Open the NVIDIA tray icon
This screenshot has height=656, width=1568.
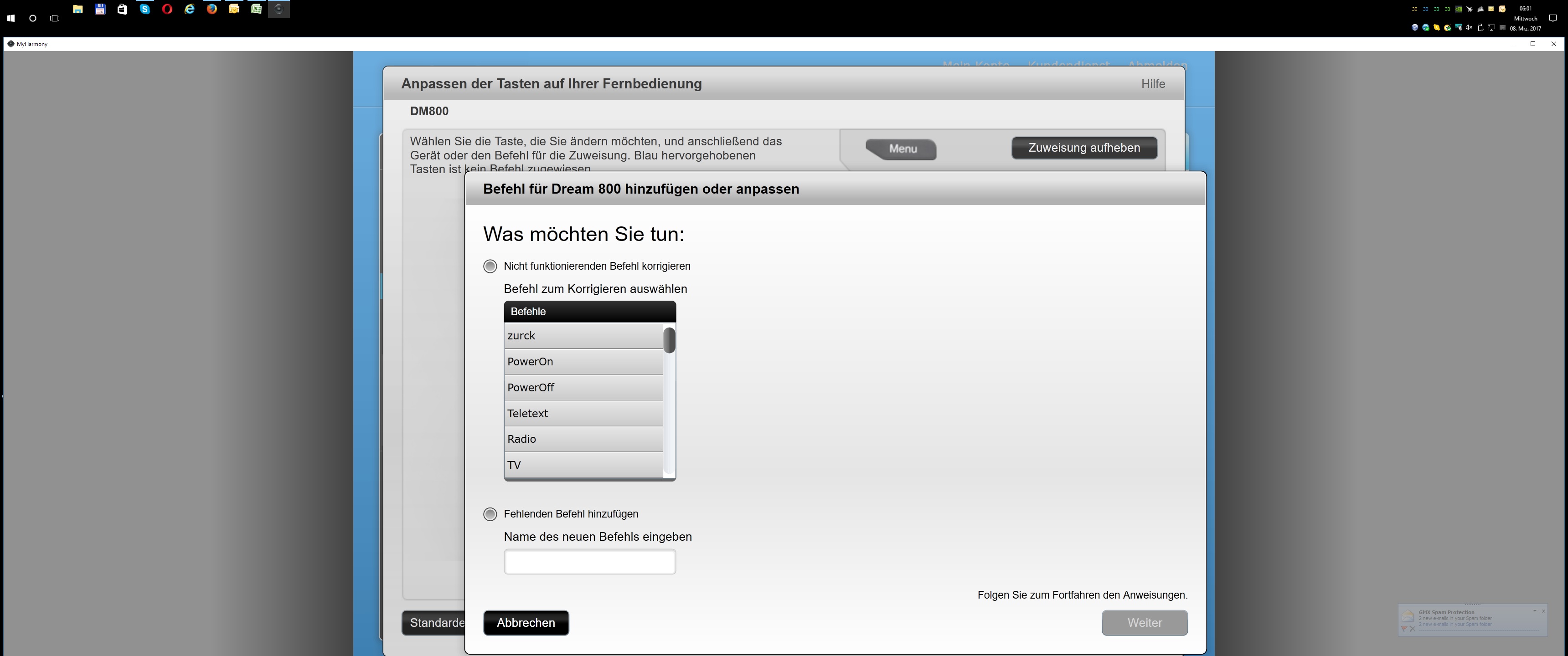point(1459,9)
